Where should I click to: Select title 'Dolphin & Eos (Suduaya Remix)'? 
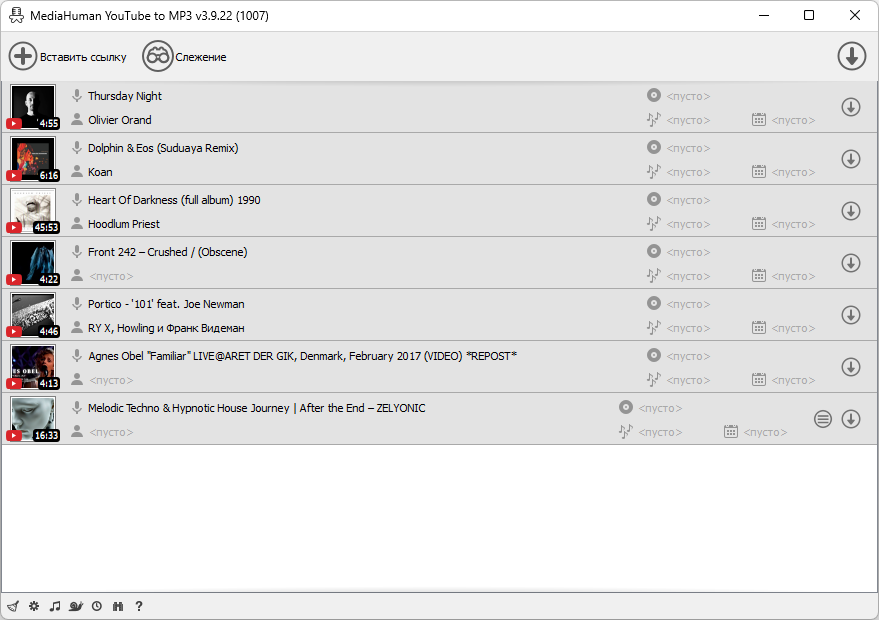click(163, 148)
